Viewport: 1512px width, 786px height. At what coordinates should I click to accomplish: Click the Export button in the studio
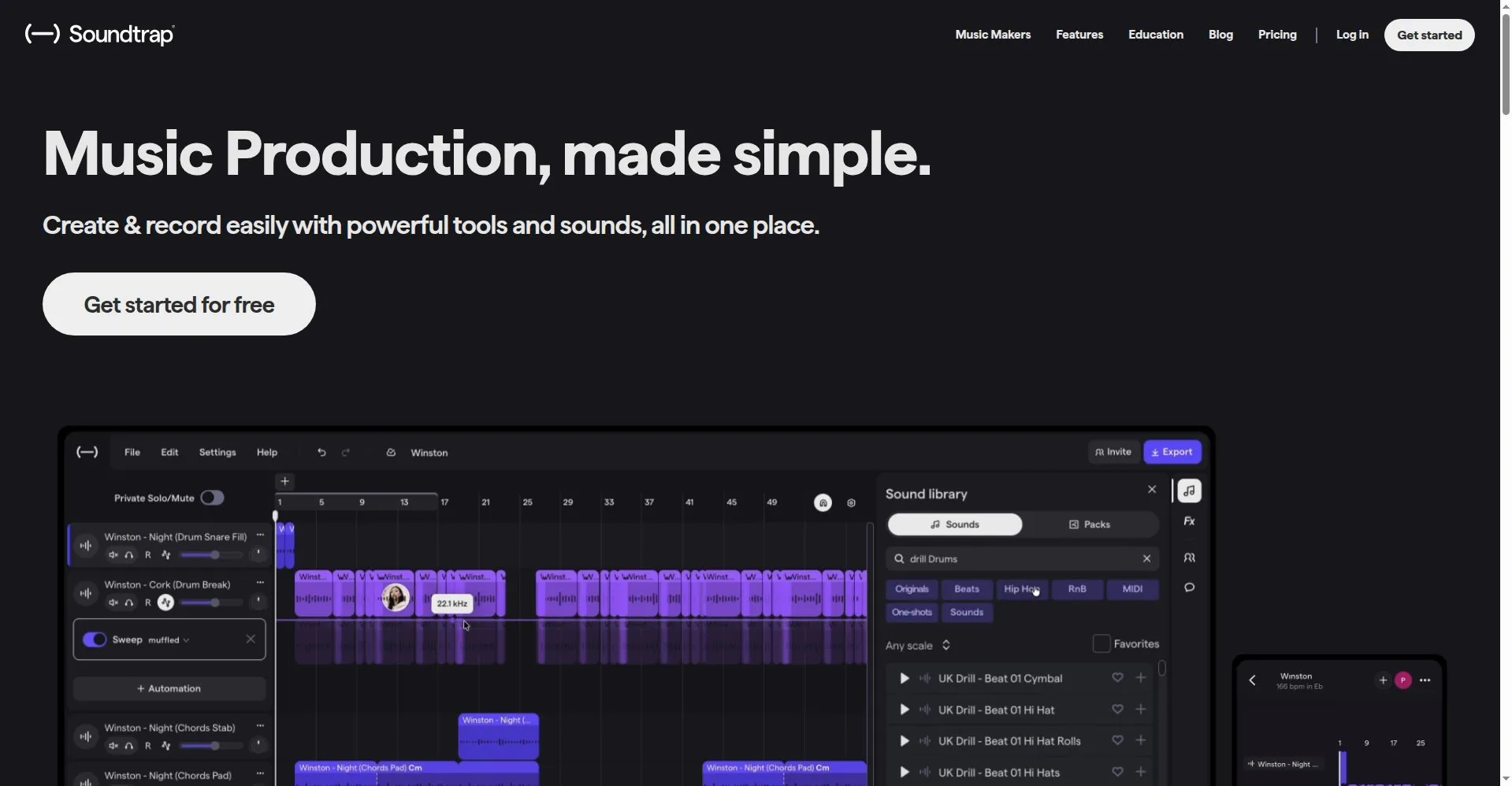coord(1172,452)
